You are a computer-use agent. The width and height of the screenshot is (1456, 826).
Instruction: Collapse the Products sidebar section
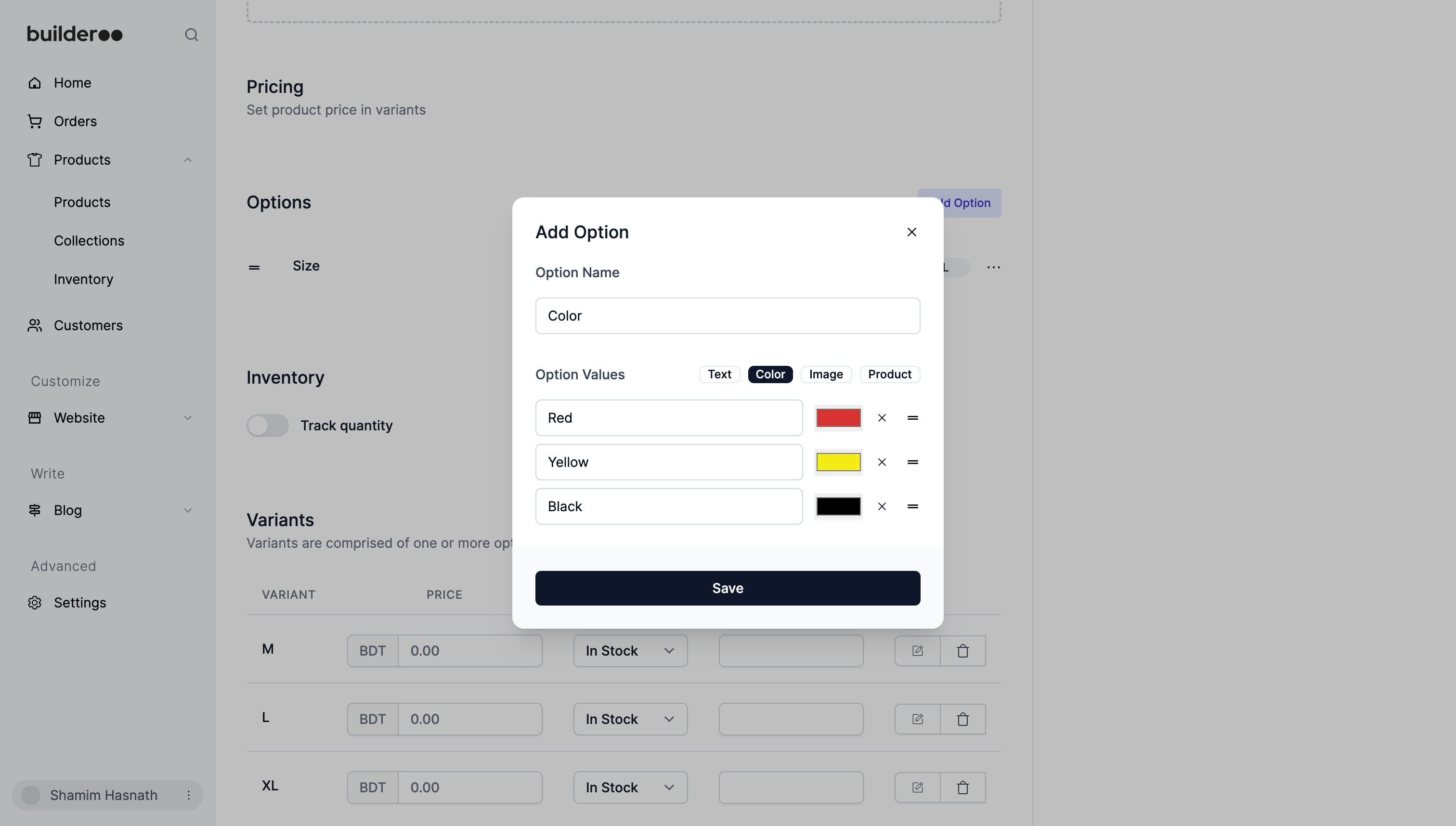(x=188, y=160)
